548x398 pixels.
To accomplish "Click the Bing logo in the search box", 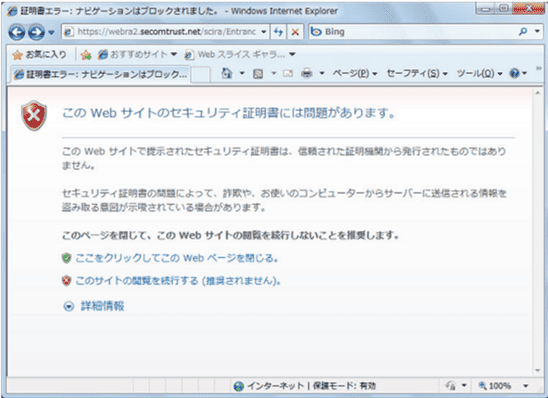I will click(316, 32).
